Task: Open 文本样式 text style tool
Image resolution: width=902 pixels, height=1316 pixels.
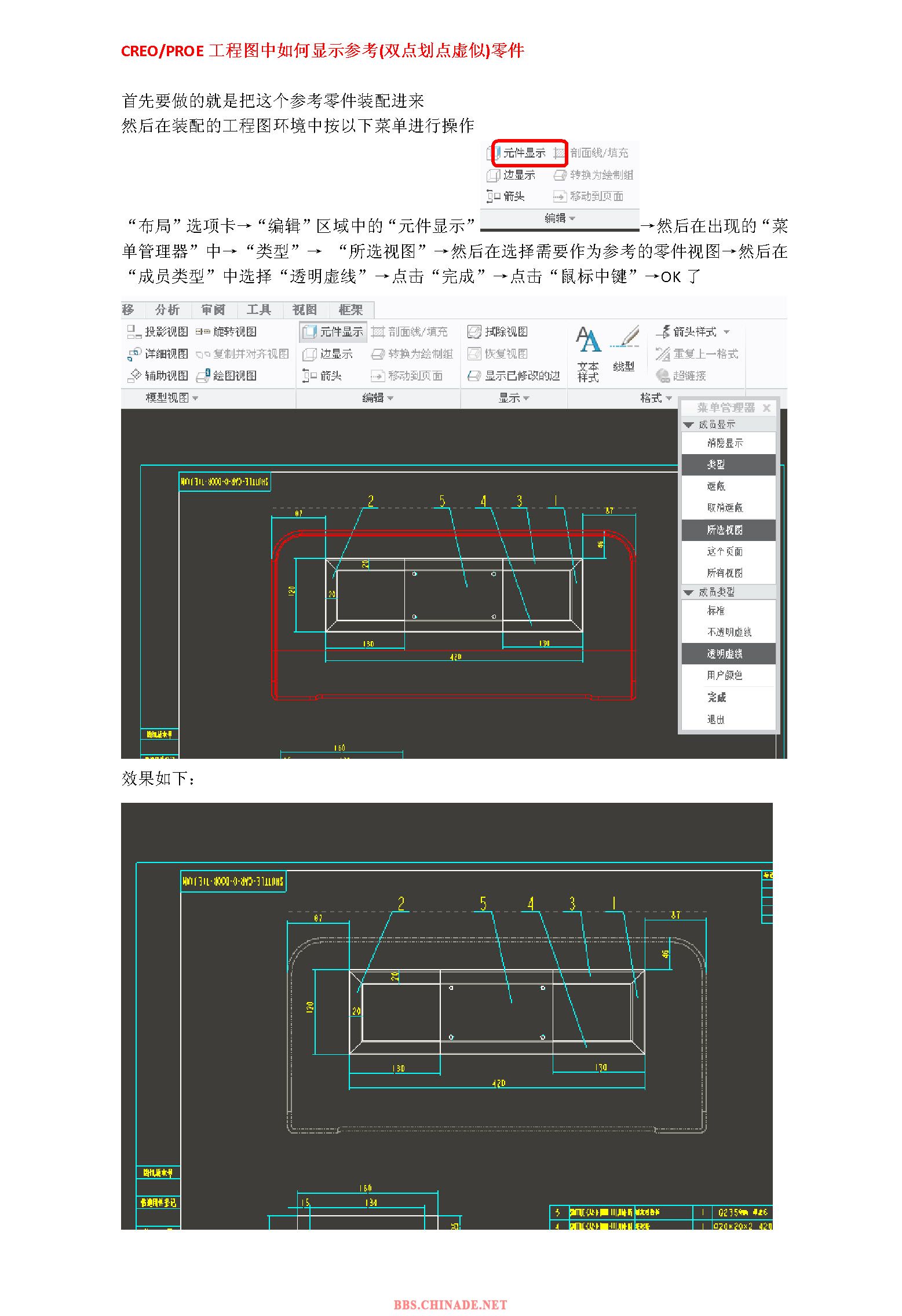Action: click(x=588, y=354)
